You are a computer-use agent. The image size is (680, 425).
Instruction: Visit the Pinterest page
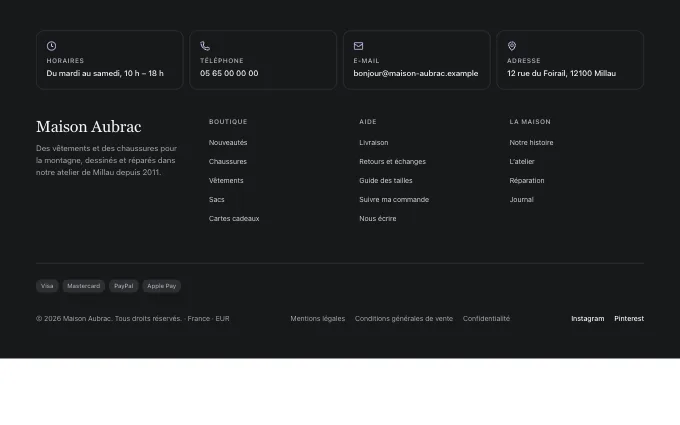[629, 318]
